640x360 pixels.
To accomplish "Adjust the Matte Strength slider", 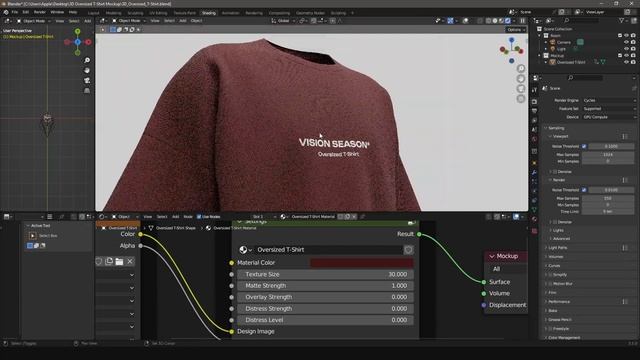I will click(325, 286).
